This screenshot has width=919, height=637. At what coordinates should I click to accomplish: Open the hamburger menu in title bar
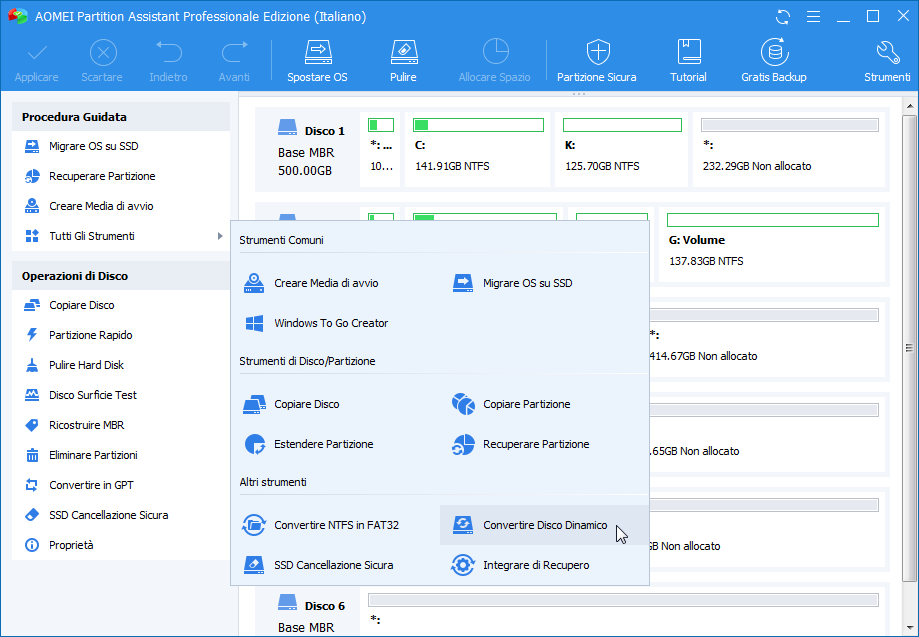pos(813,16)
